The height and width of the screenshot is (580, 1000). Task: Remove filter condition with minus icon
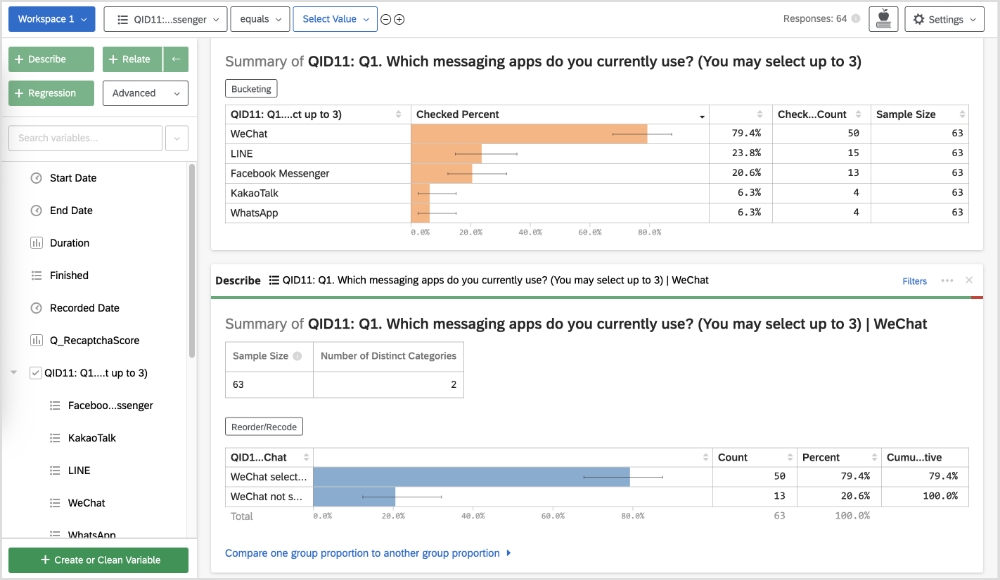tap(386, 20)
